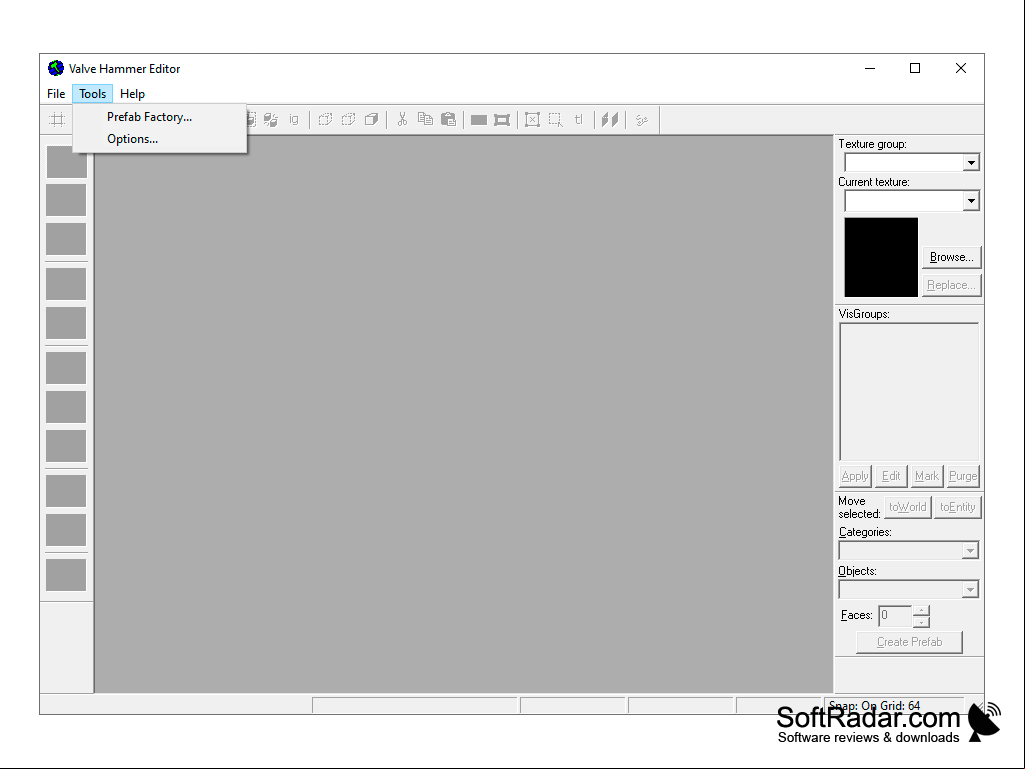1025x769 pixels.
Task: Click the texture alignment double-panel icon
Action: 610,120
